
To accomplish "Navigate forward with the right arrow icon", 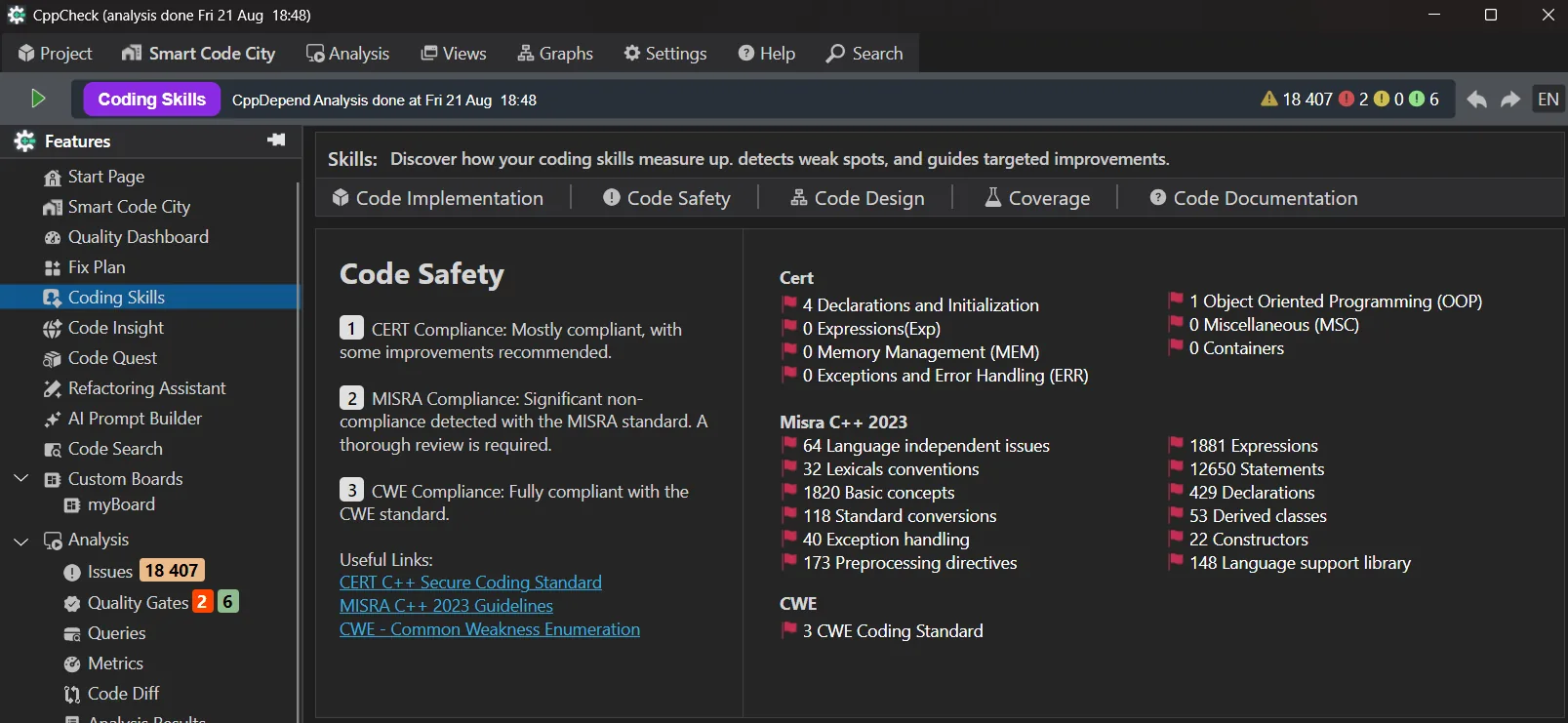I will (x=1510, y=100).
